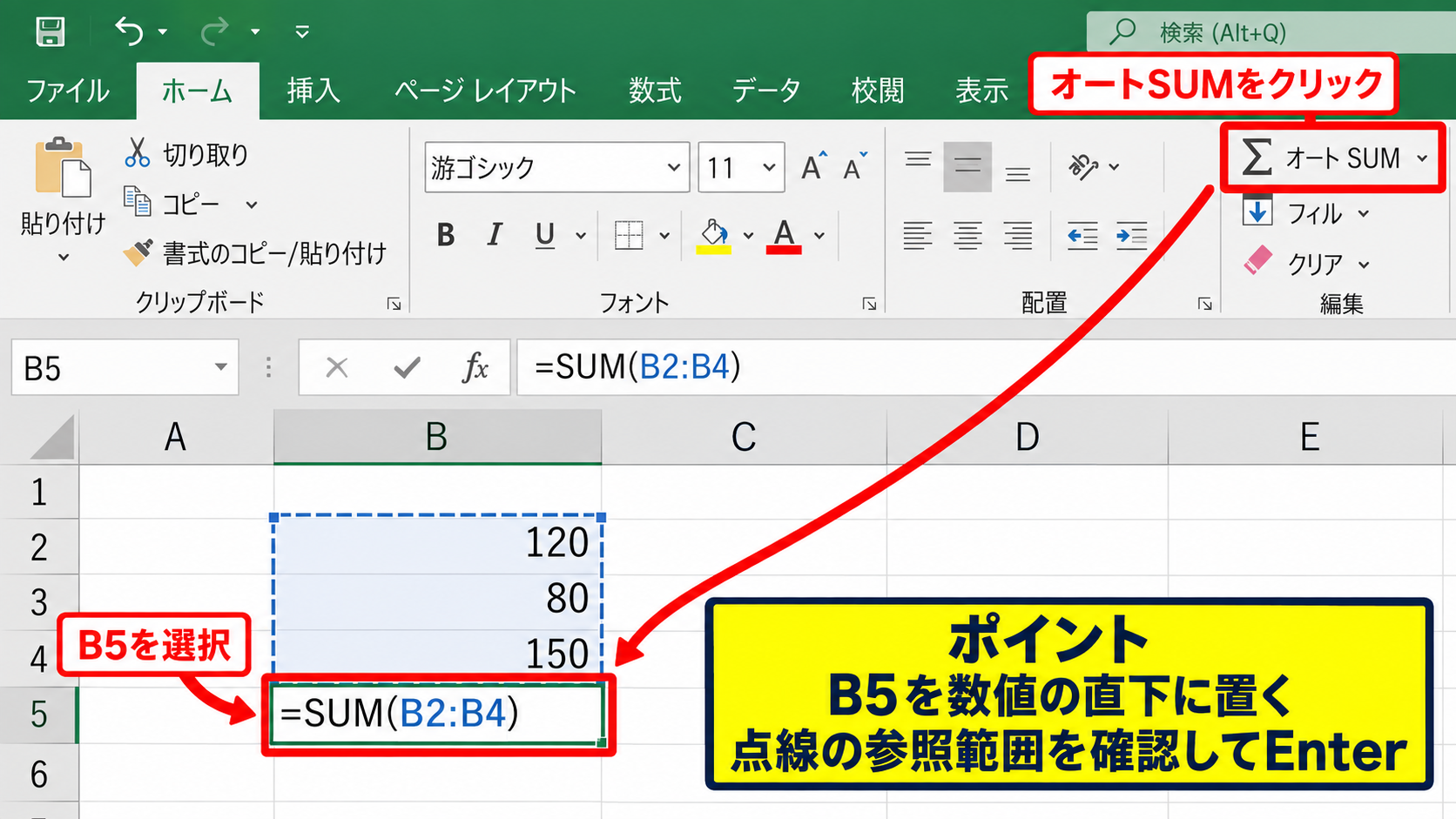
Task: Click the Save floppy disk icon
Action: [x=50, y=31]
